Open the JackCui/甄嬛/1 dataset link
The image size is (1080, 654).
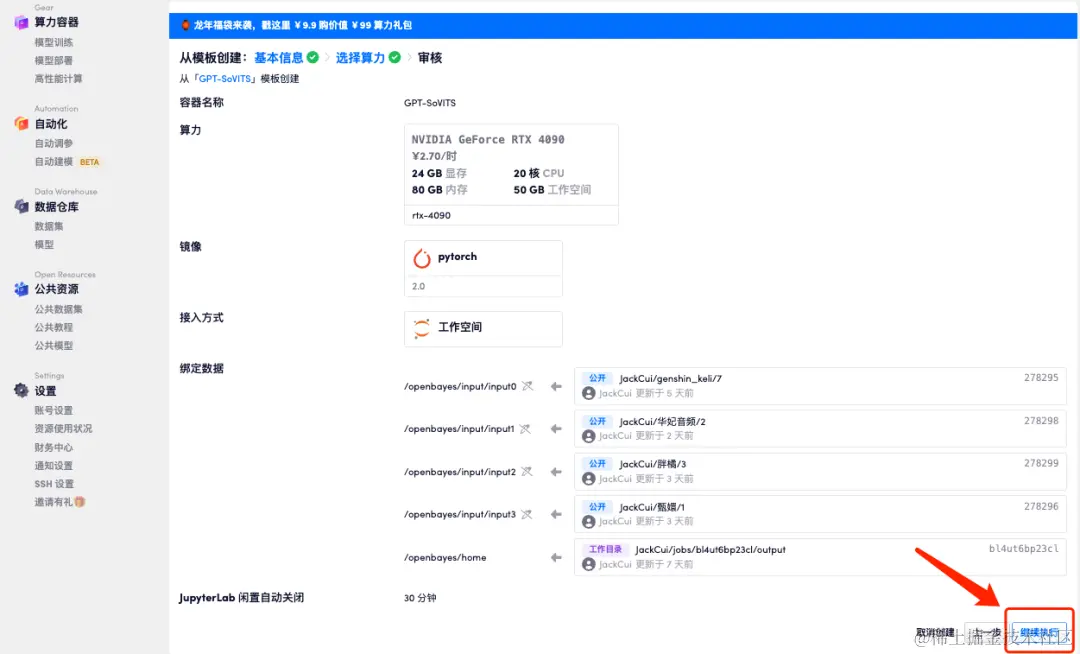(x=652, y=507)
